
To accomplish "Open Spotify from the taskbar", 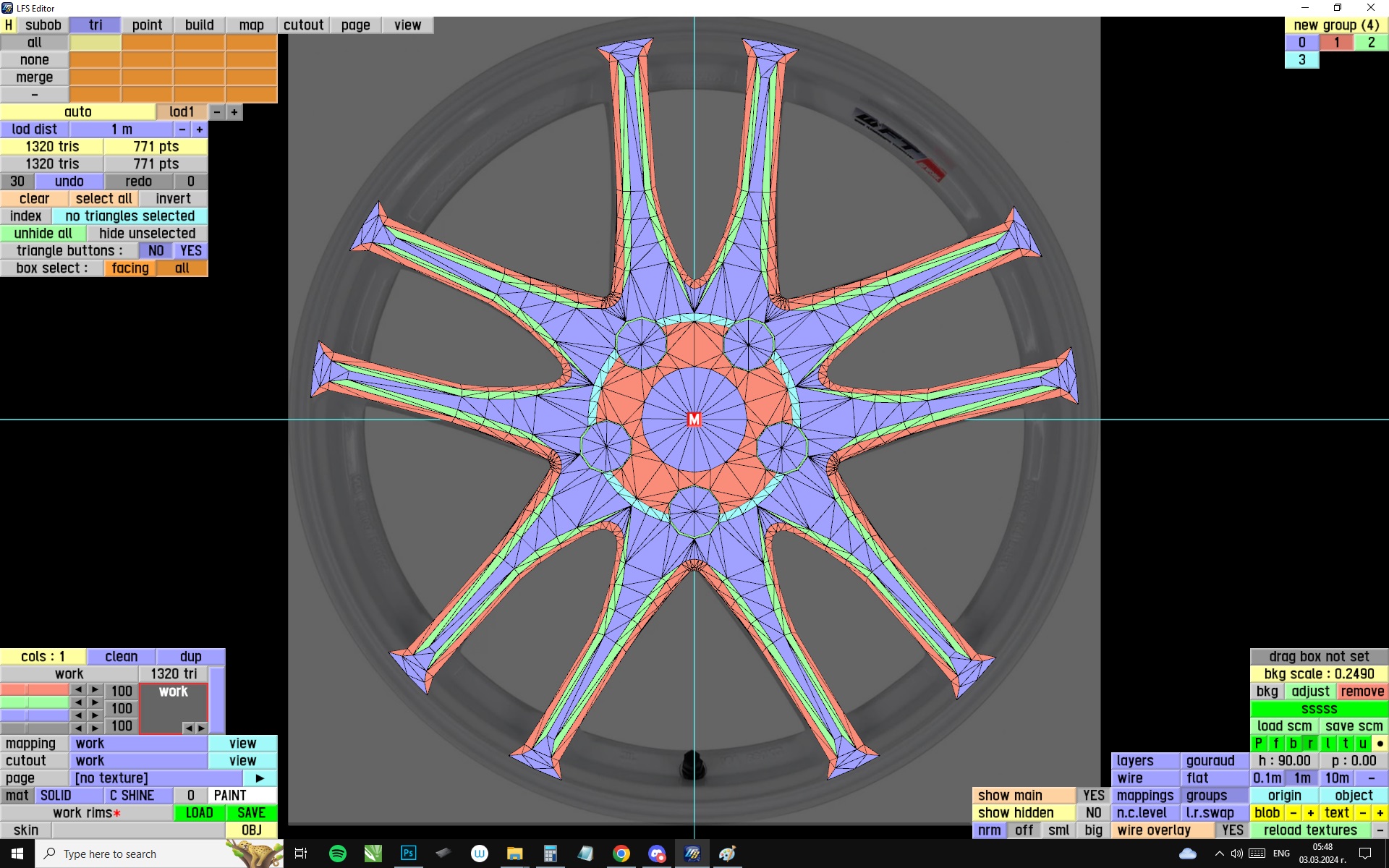I will pos(337,854).
